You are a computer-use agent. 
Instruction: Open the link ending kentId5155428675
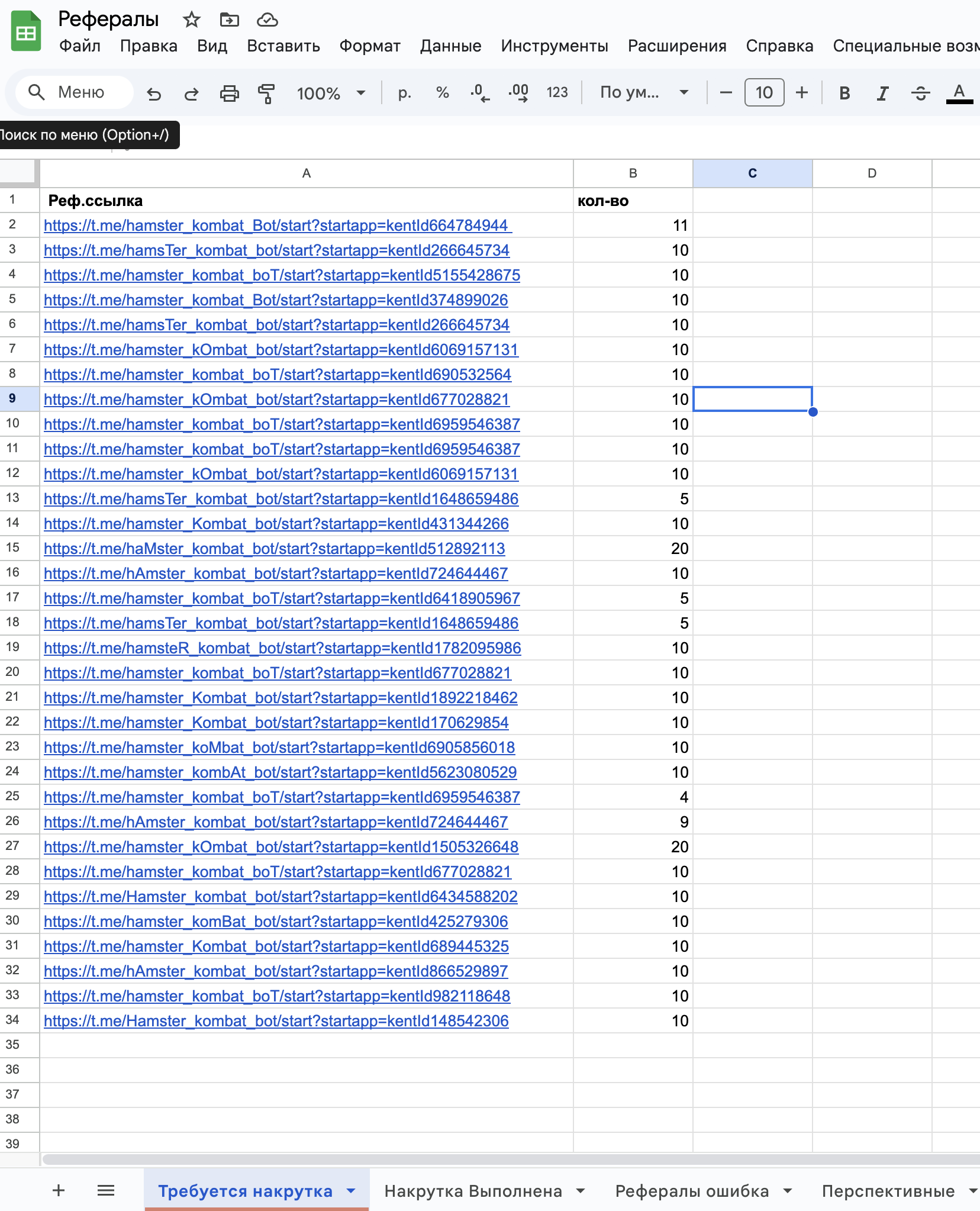click(282, 275)
